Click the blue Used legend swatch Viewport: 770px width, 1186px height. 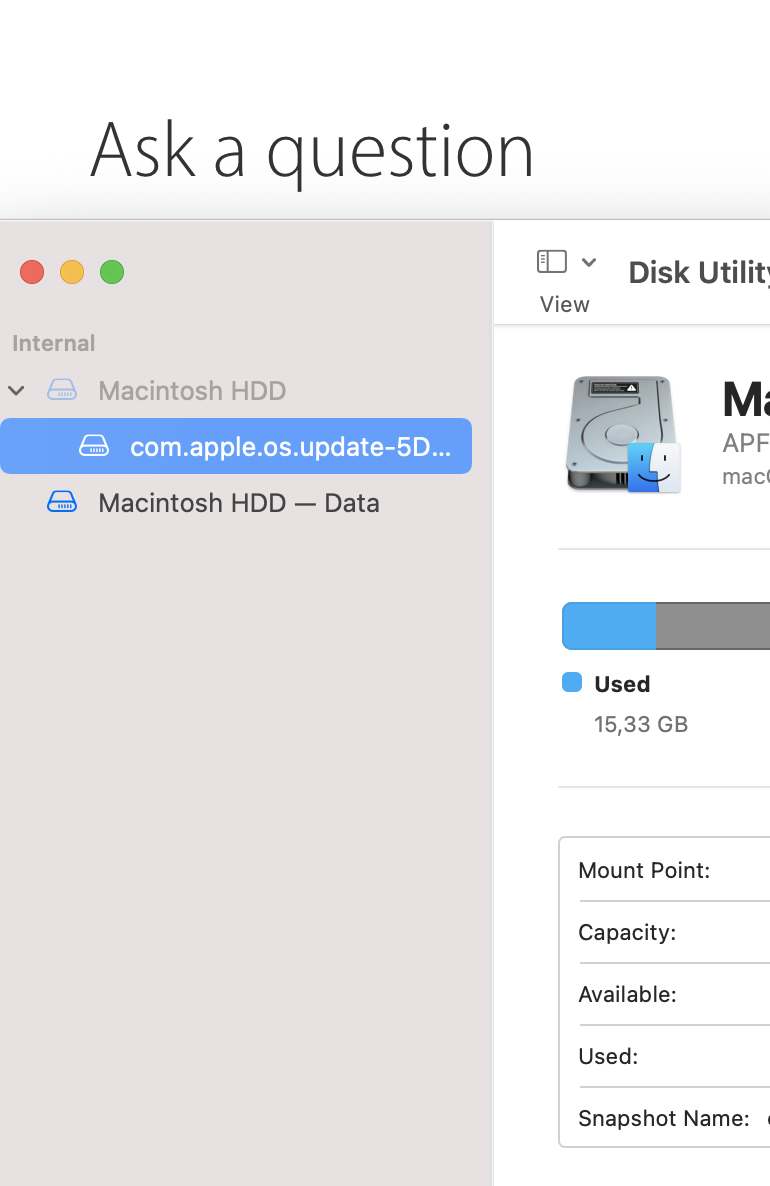click(572, 683)
